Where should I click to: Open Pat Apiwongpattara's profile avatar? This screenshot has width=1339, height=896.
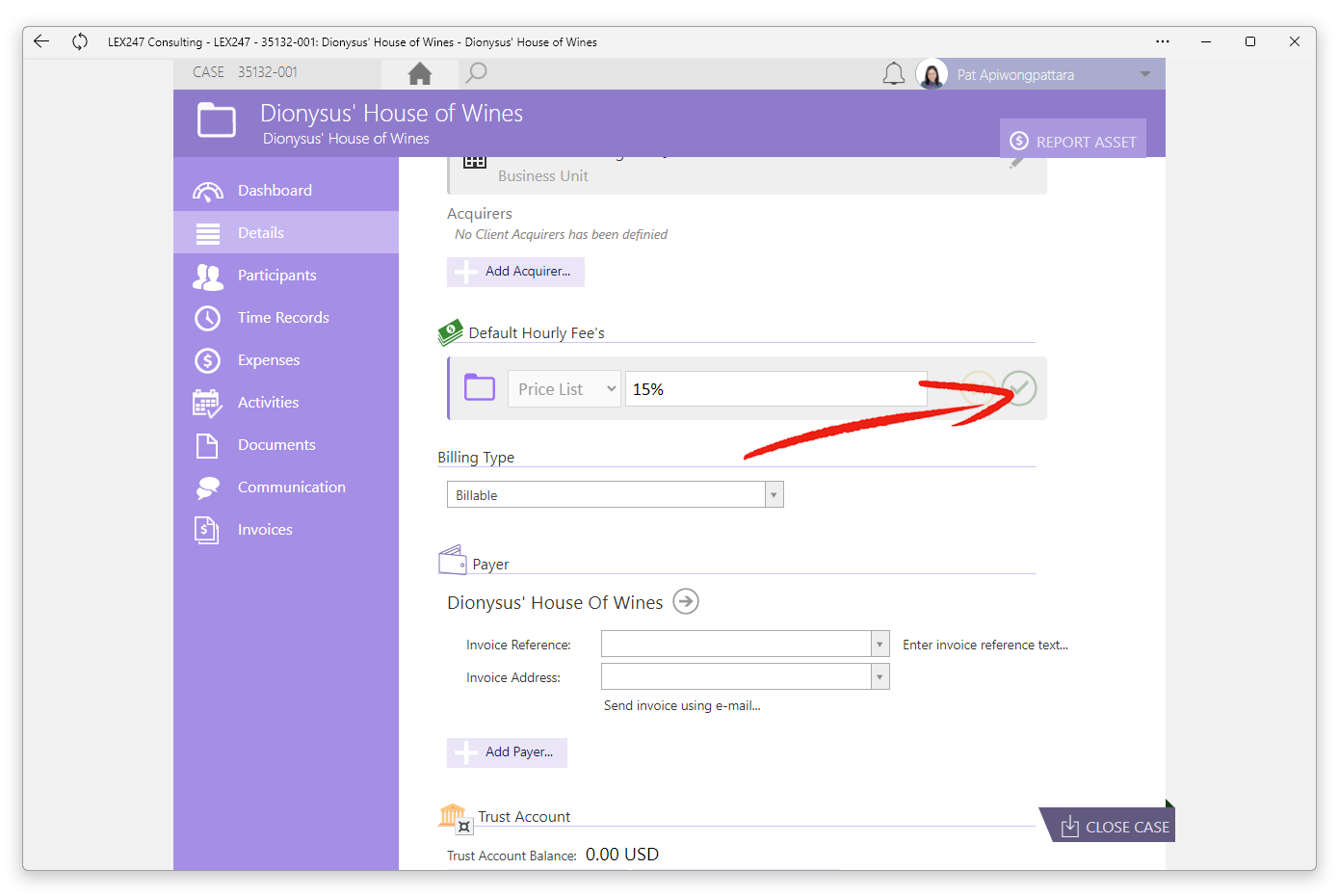(932, 74)
